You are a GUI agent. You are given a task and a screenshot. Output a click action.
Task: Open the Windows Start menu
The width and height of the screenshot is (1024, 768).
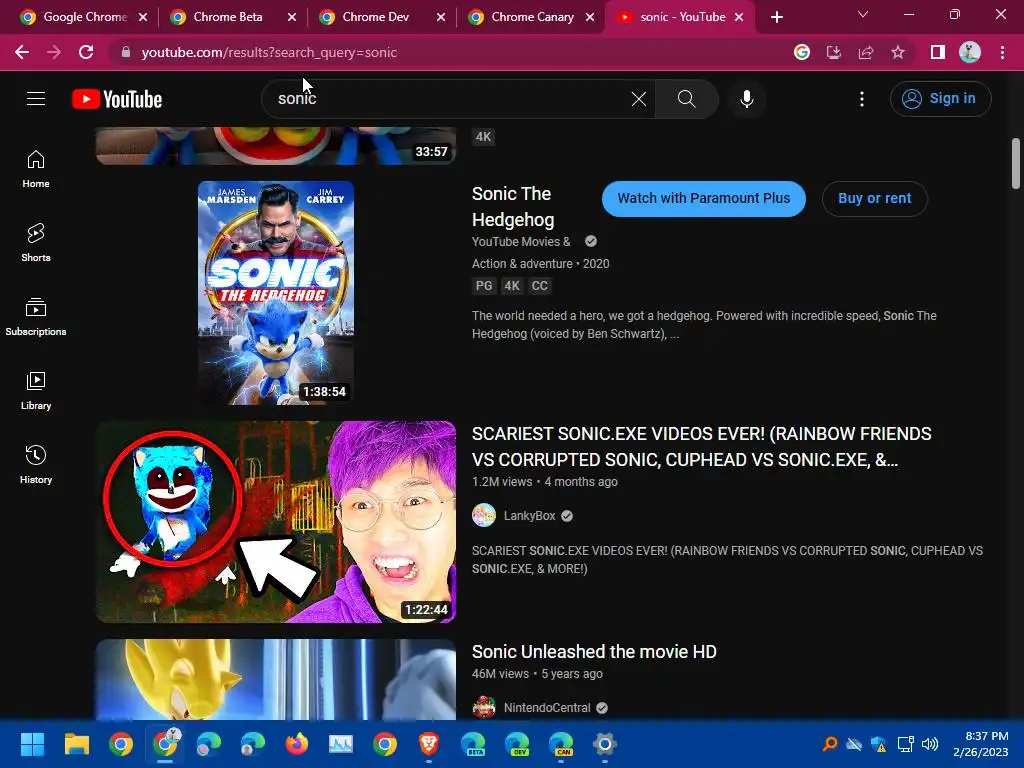click(x=32, y=744)
